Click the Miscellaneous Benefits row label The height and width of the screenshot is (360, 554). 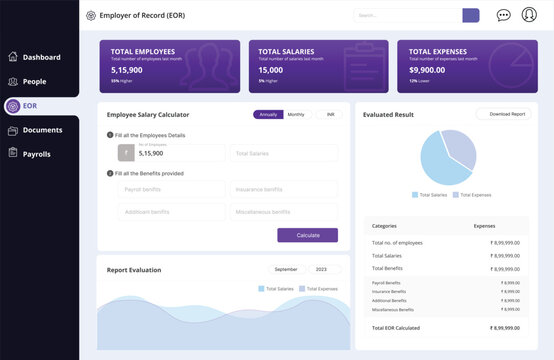393,309
